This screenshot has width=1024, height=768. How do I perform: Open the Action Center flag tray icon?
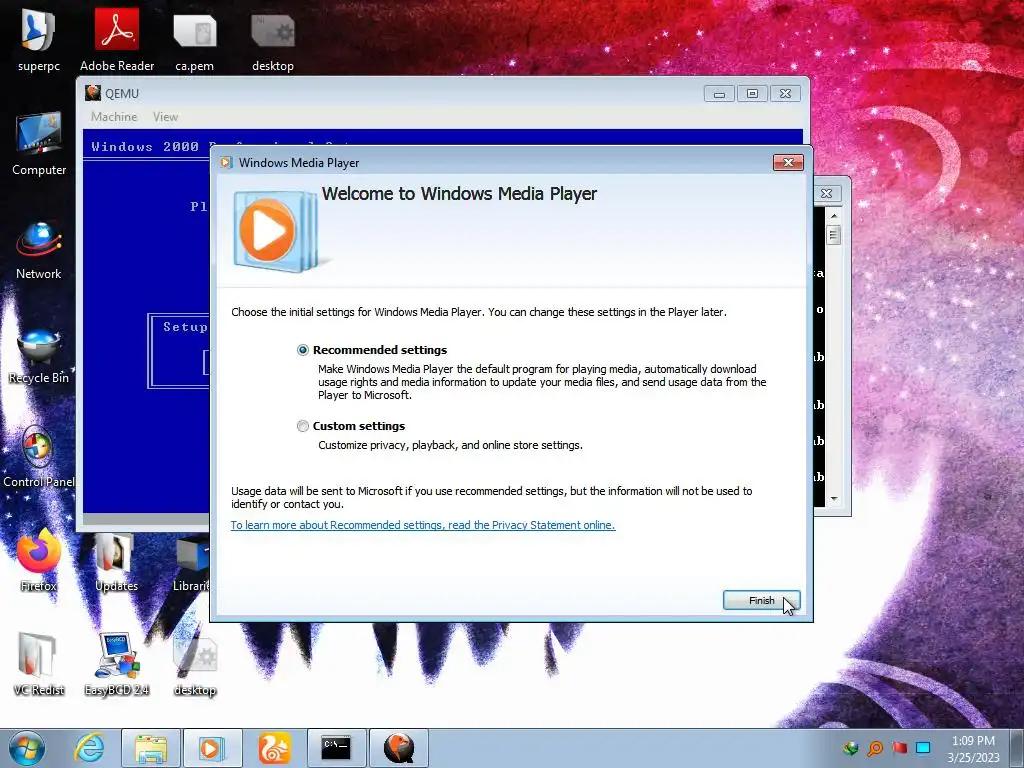[x=899, y=748]
